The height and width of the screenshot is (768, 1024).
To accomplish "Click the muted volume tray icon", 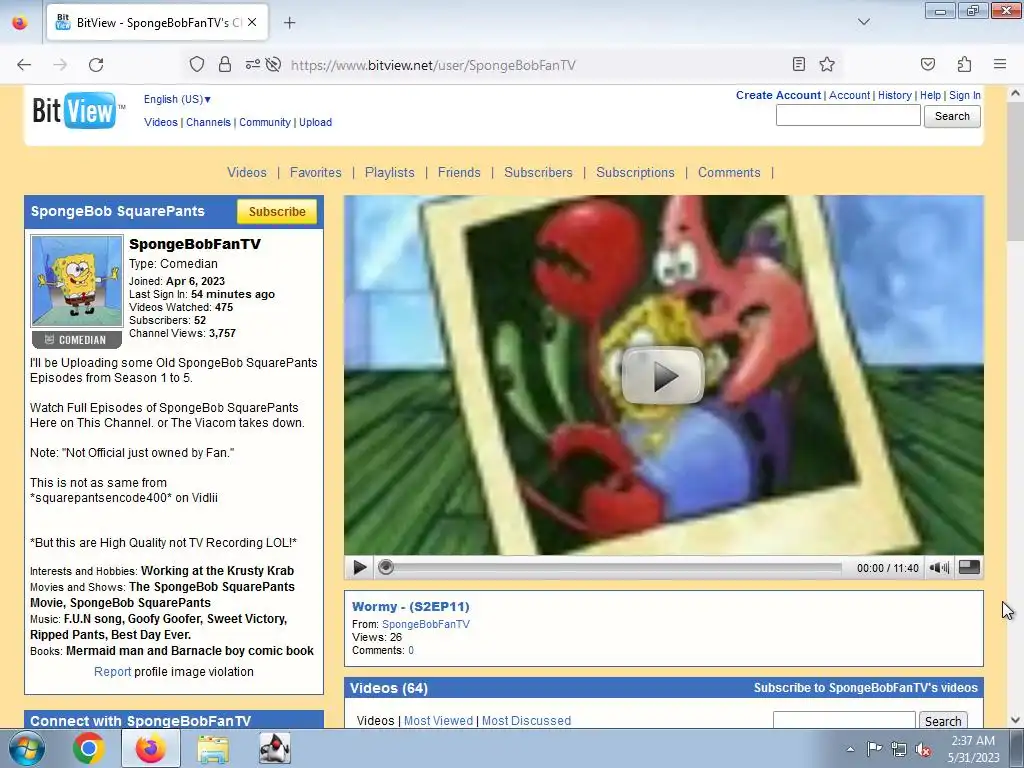I will click(923, 749).
